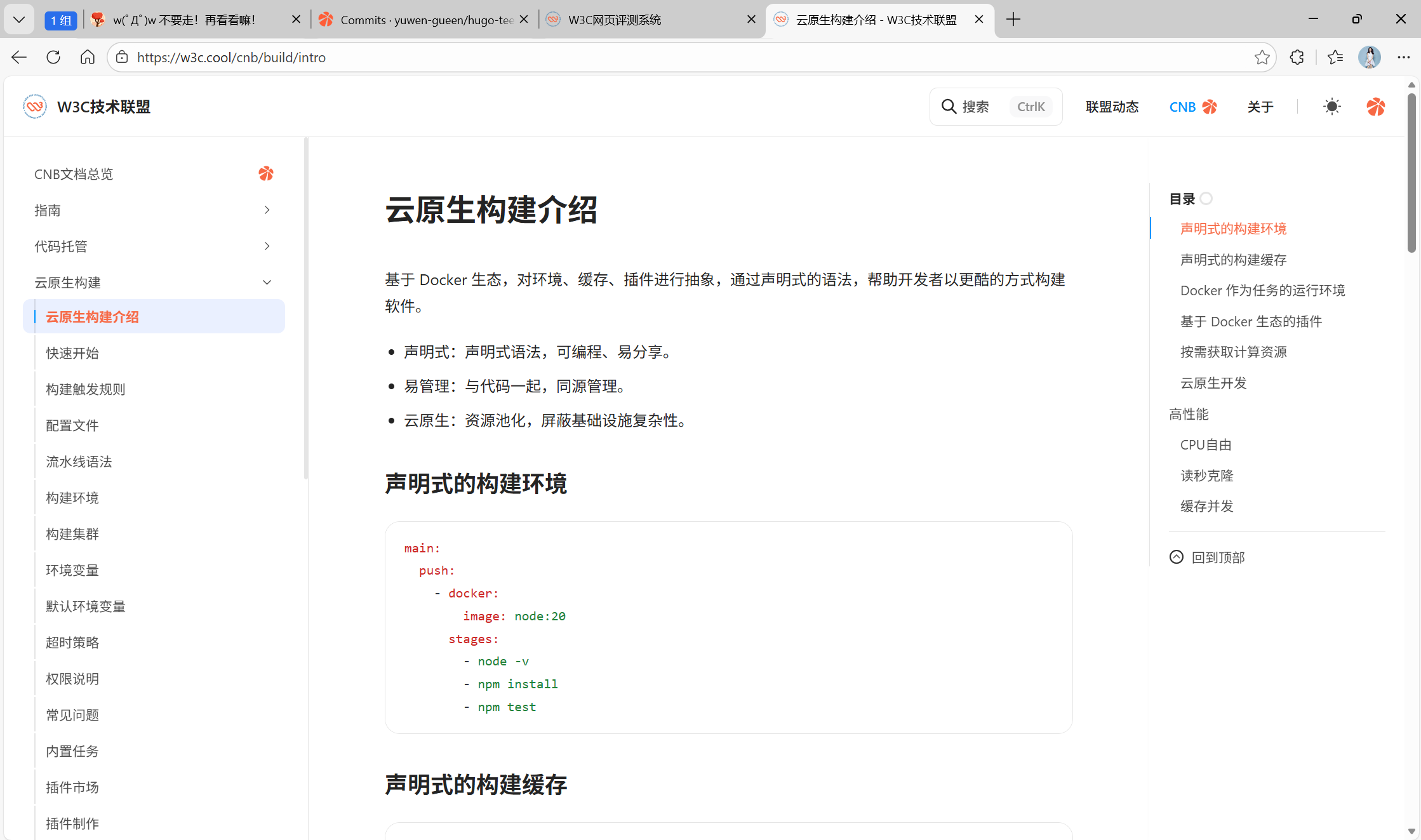The image size is (1421, 840).
Task: Favorite this page with the star icon
Action: point(1262,57)
